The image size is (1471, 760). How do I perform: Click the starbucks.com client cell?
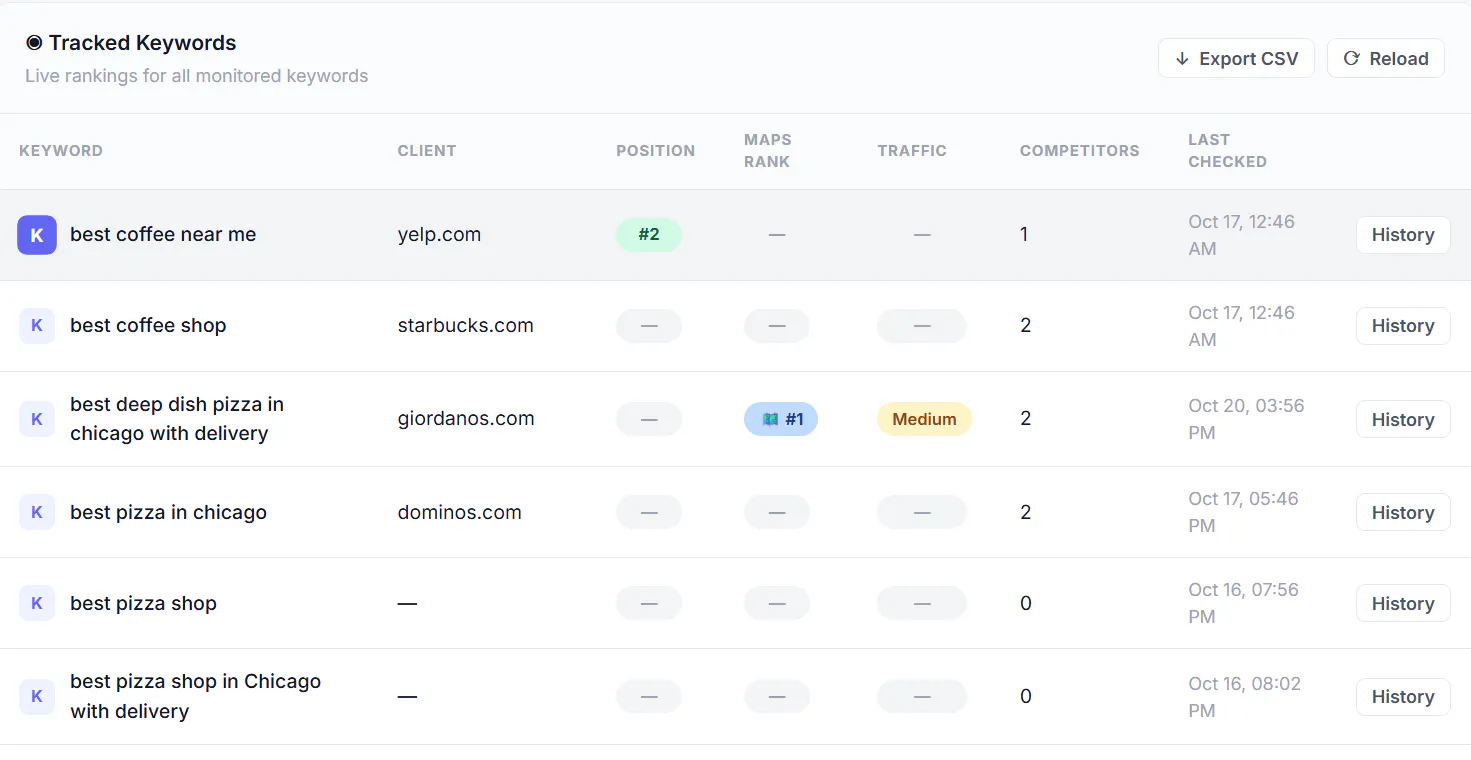[466, 326]
